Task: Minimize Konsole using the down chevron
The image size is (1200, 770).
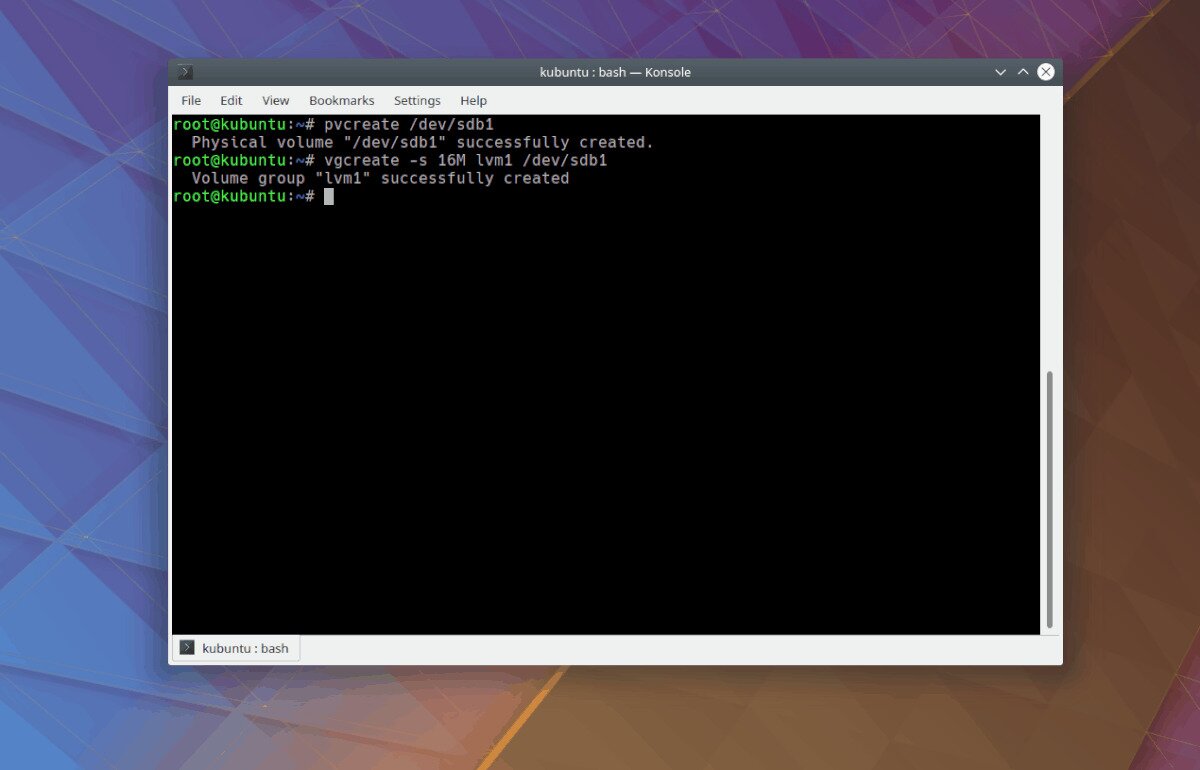Action: tap(1000, 71)
